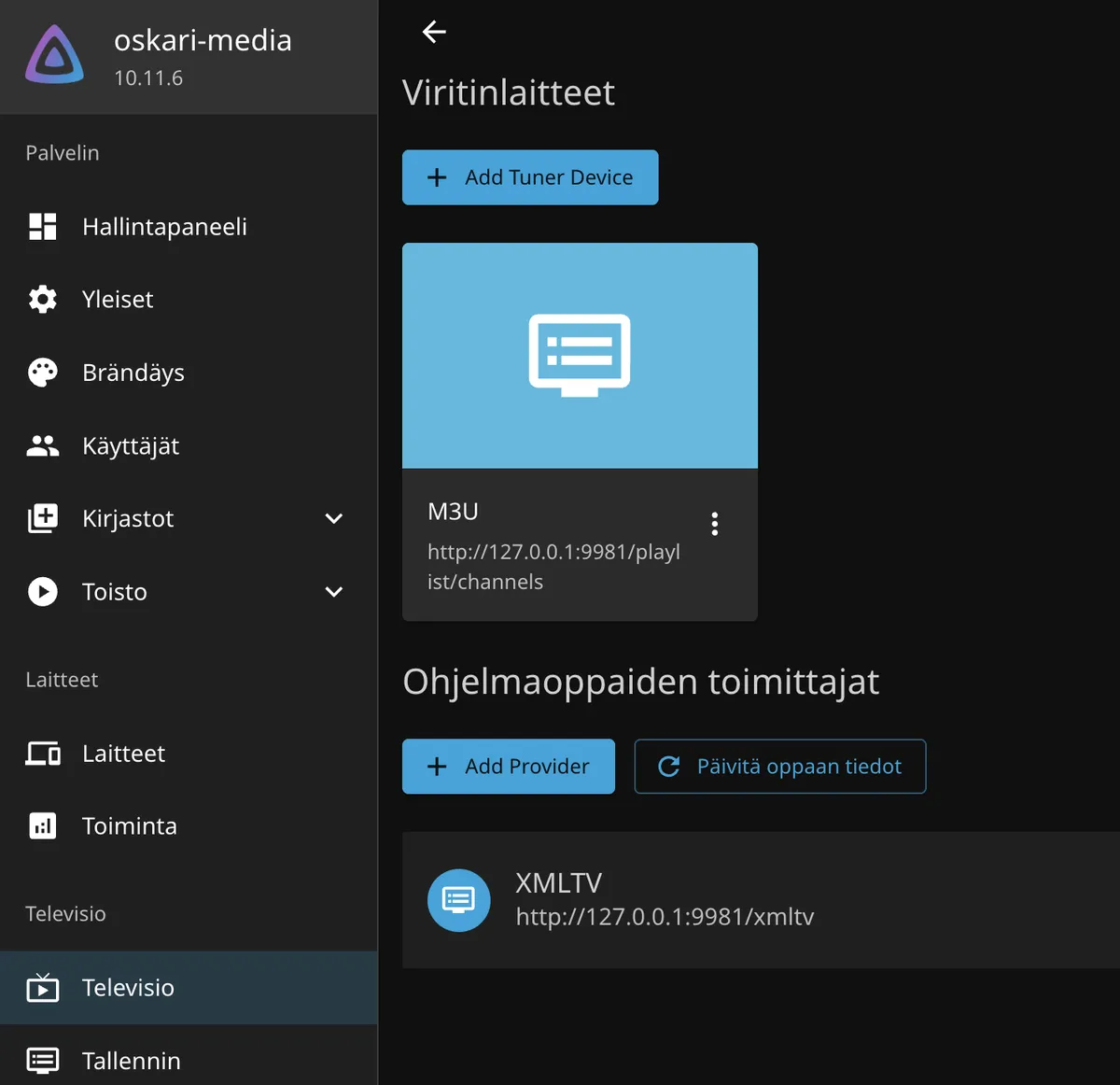
Task: Open the M3U tuner card thumbnail
Action: coord(580,356)
